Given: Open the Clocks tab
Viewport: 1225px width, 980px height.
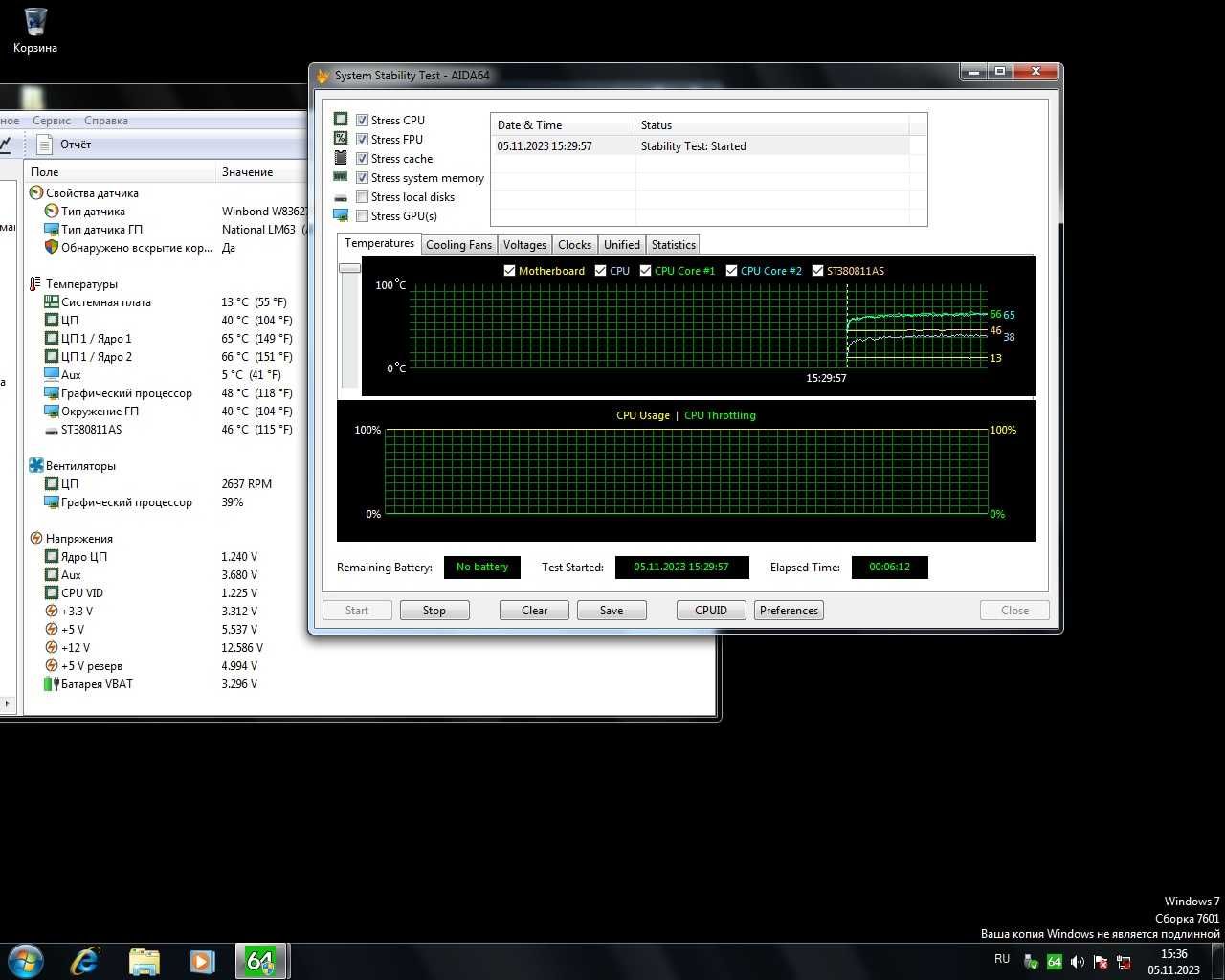Looking at the screenshot, I should tap(574, 245).
